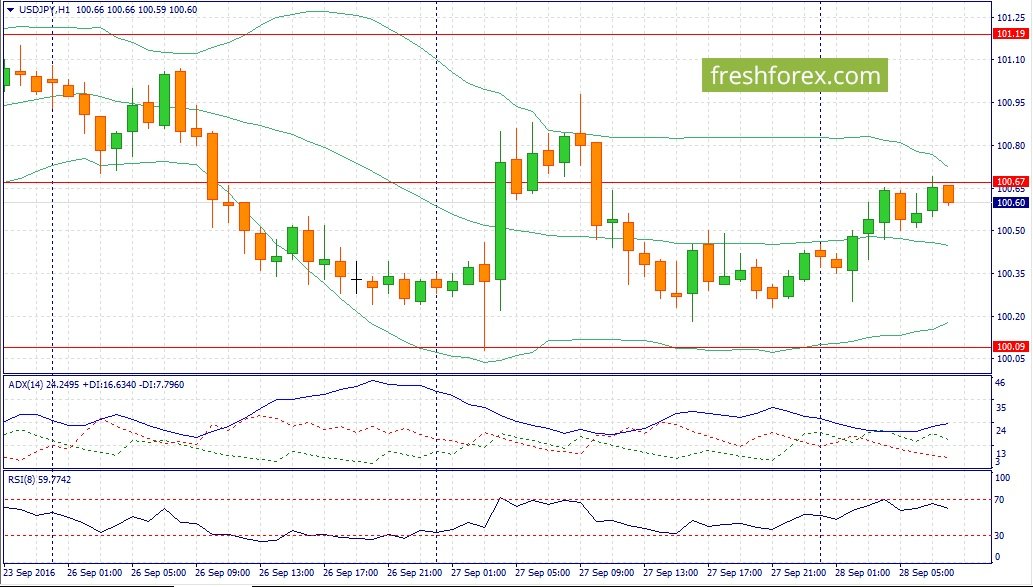Click the 27 Sep 17:00 time label
Viewport: 1033px width, 587px height.
[735, 573]
